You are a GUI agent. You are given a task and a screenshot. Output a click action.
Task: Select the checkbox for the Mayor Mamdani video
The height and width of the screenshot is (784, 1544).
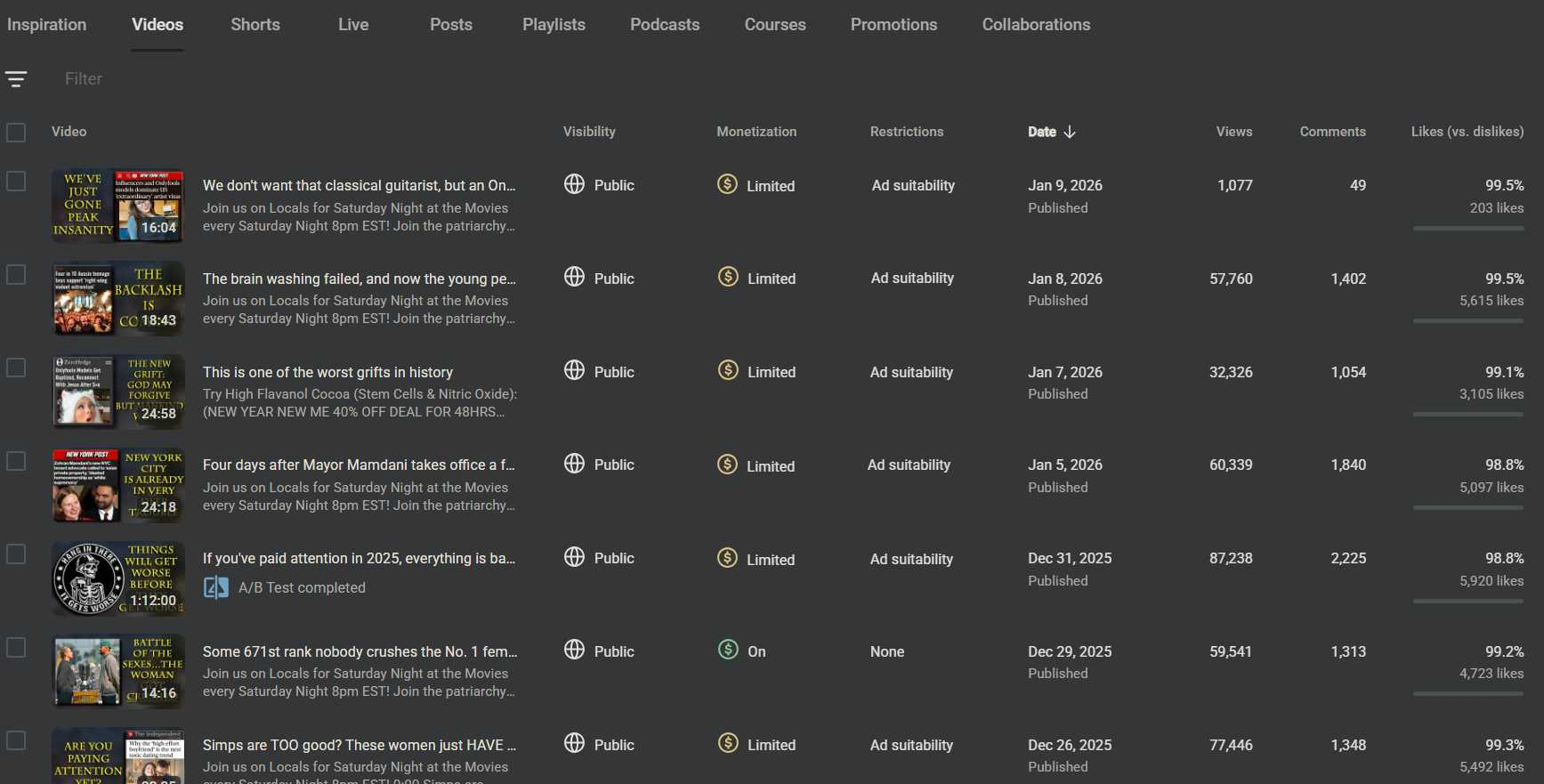click(16, 461)
